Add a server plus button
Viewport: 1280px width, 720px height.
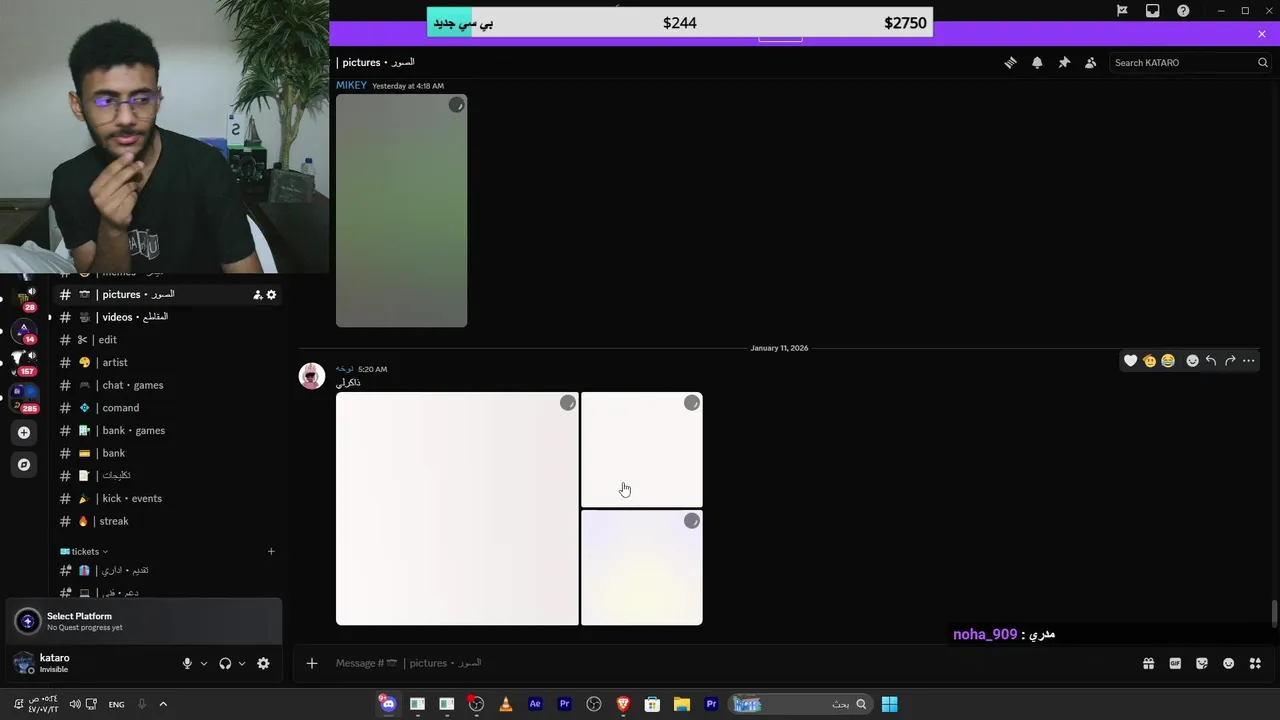24,433
